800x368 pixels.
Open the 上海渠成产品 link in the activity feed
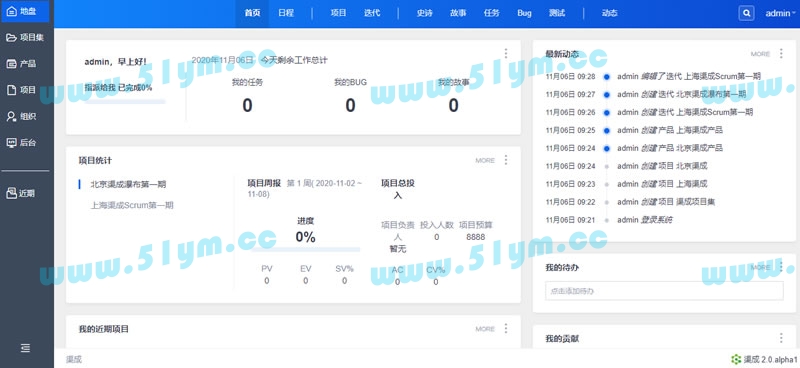[699, 130]
